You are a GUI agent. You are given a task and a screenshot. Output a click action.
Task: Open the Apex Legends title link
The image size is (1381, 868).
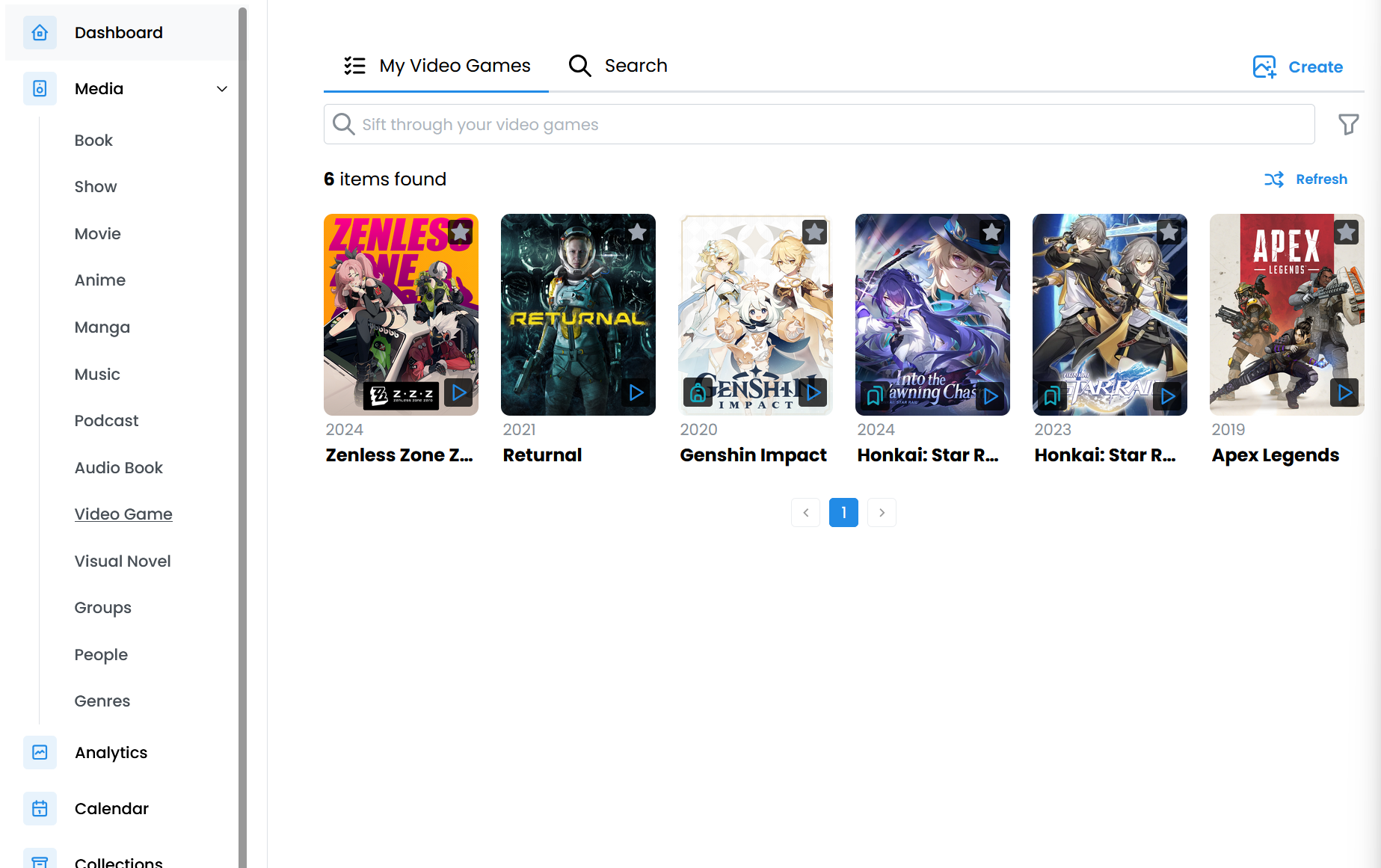pos(1275,455)
